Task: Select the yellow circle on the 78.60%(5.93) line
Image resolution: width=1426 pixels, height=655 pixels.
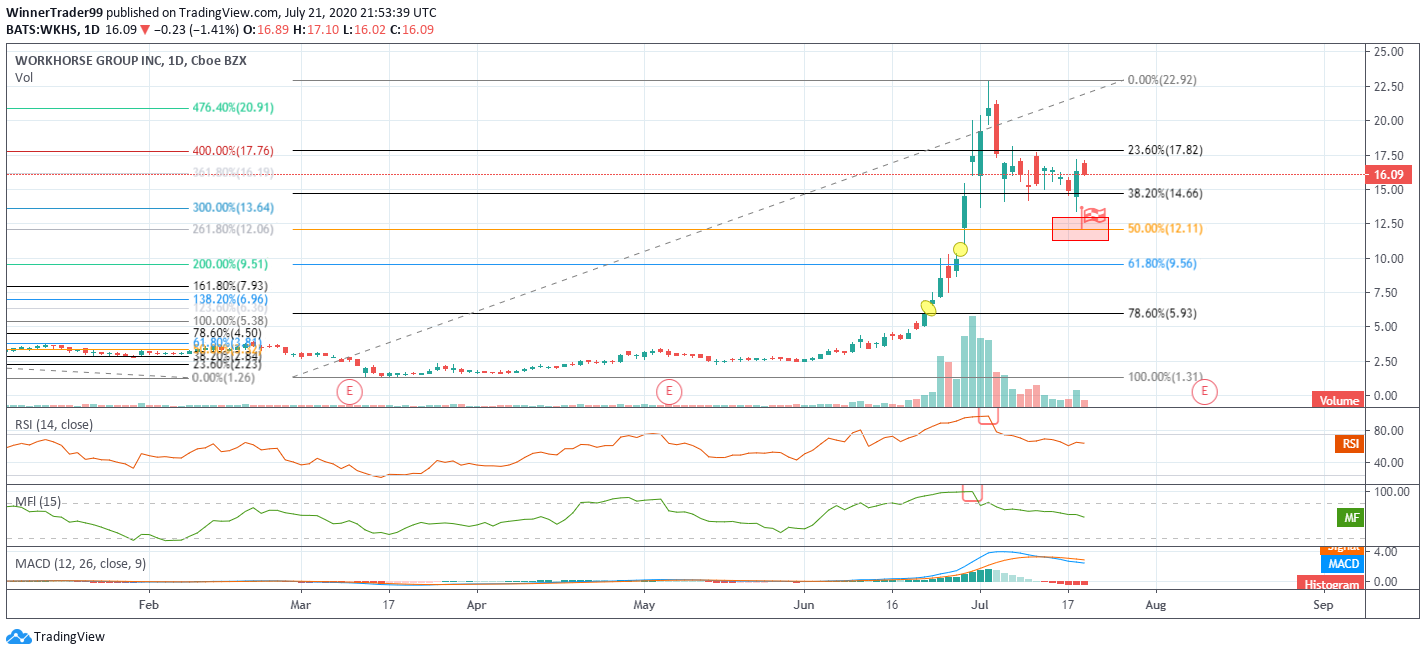Action: coord(928,308)
